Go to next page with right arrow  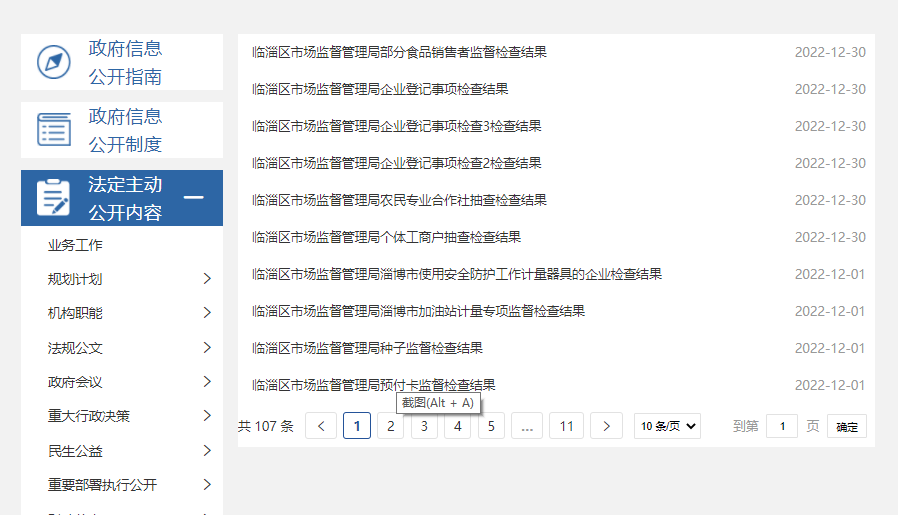(606, 426)
